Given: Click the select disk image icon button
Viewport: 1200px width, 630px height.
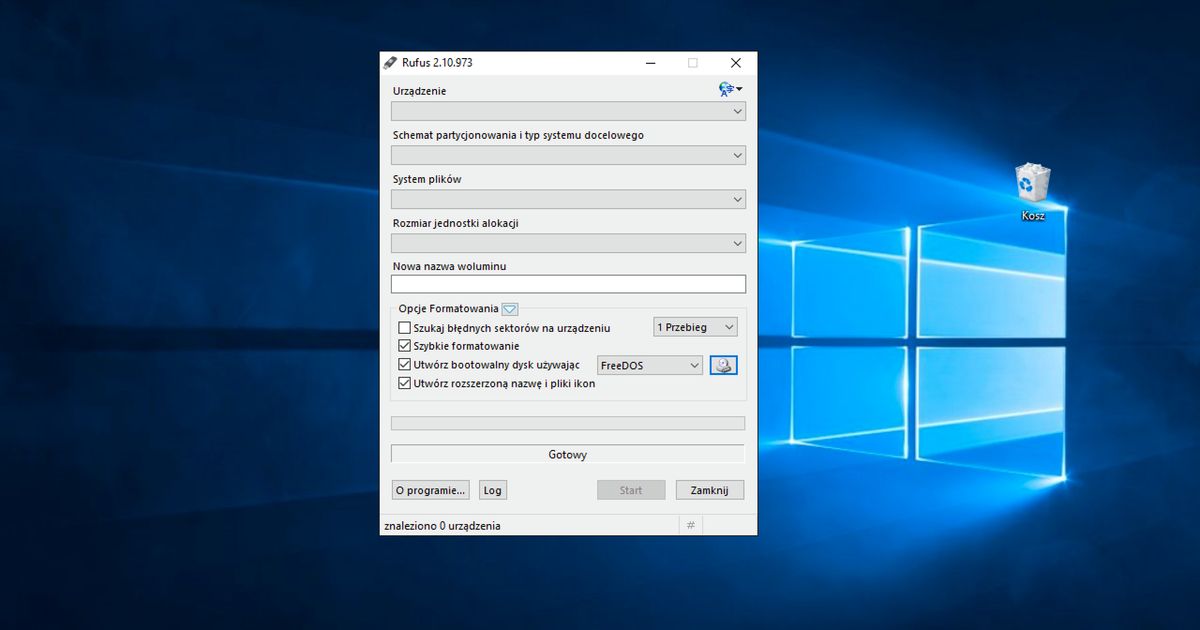Looking at the screenshot, I should point(724,366).
